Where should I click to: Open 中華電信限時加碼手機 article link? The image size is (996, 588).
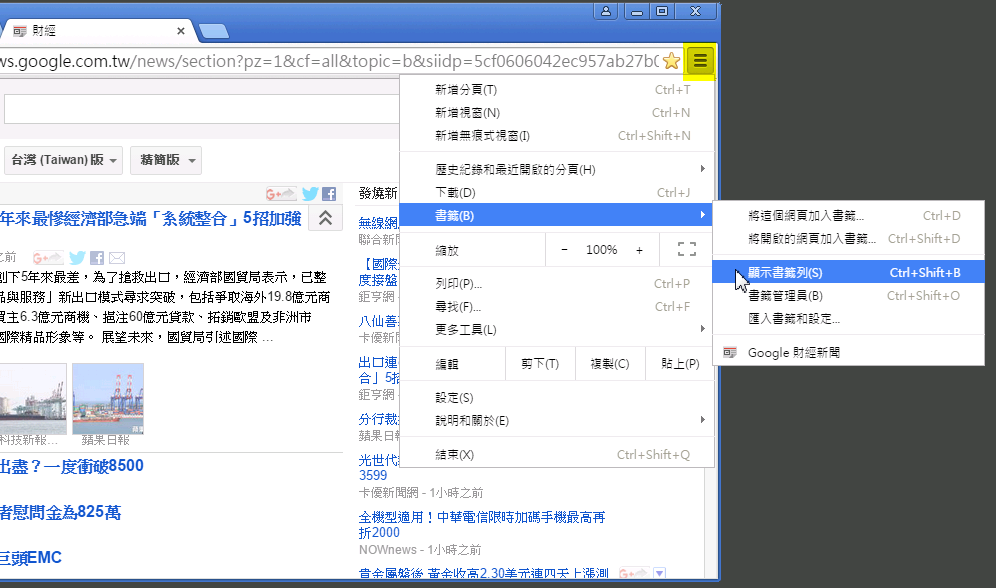tap(481, 525)
